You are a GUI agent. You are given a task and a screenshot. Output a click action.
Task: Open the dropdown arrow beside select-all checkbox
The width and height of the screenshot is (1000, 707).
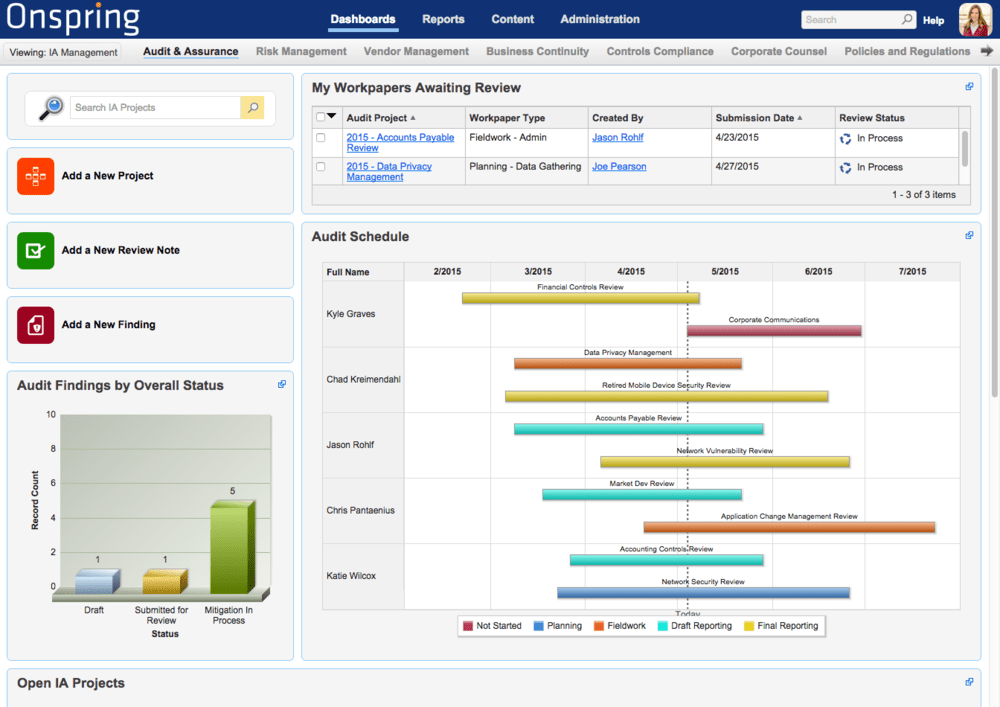point(332,117)
